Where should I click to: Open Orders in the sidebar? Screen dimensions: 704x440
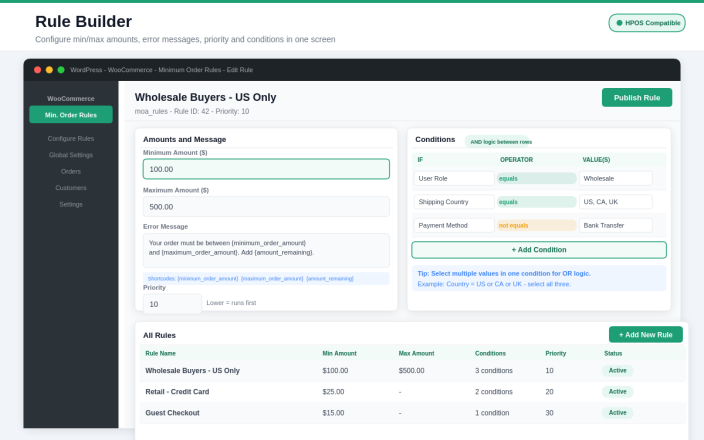pyautogui.click(x=71, y=172)
